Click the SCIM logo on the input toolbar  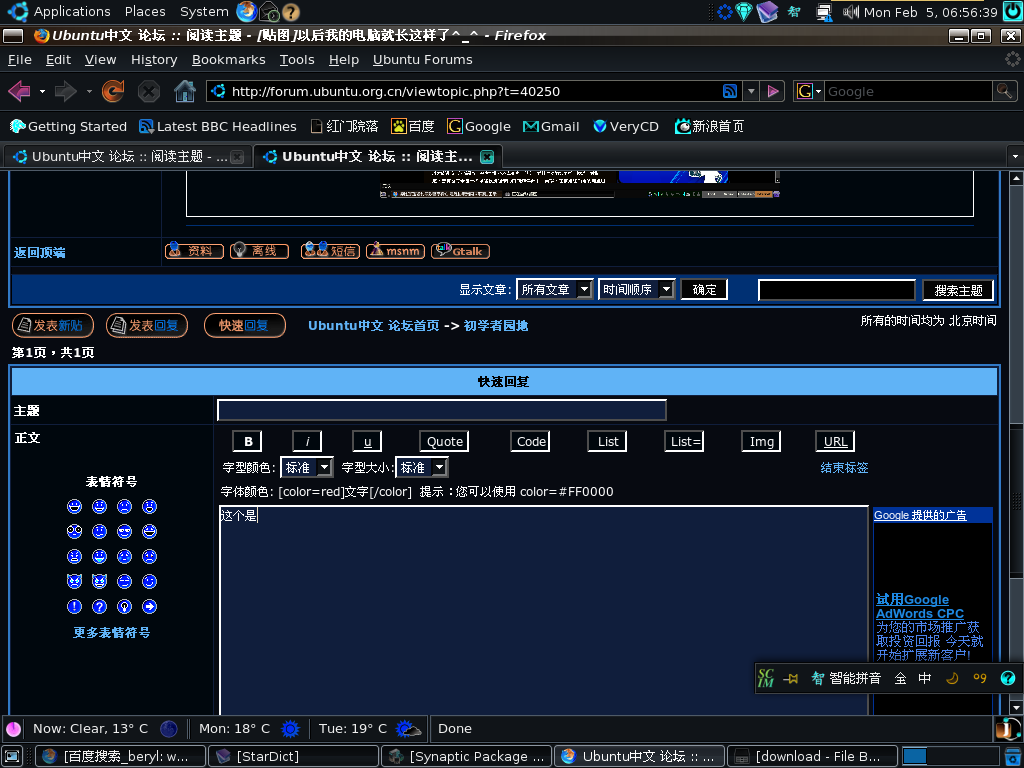click(x=766, y=678)
